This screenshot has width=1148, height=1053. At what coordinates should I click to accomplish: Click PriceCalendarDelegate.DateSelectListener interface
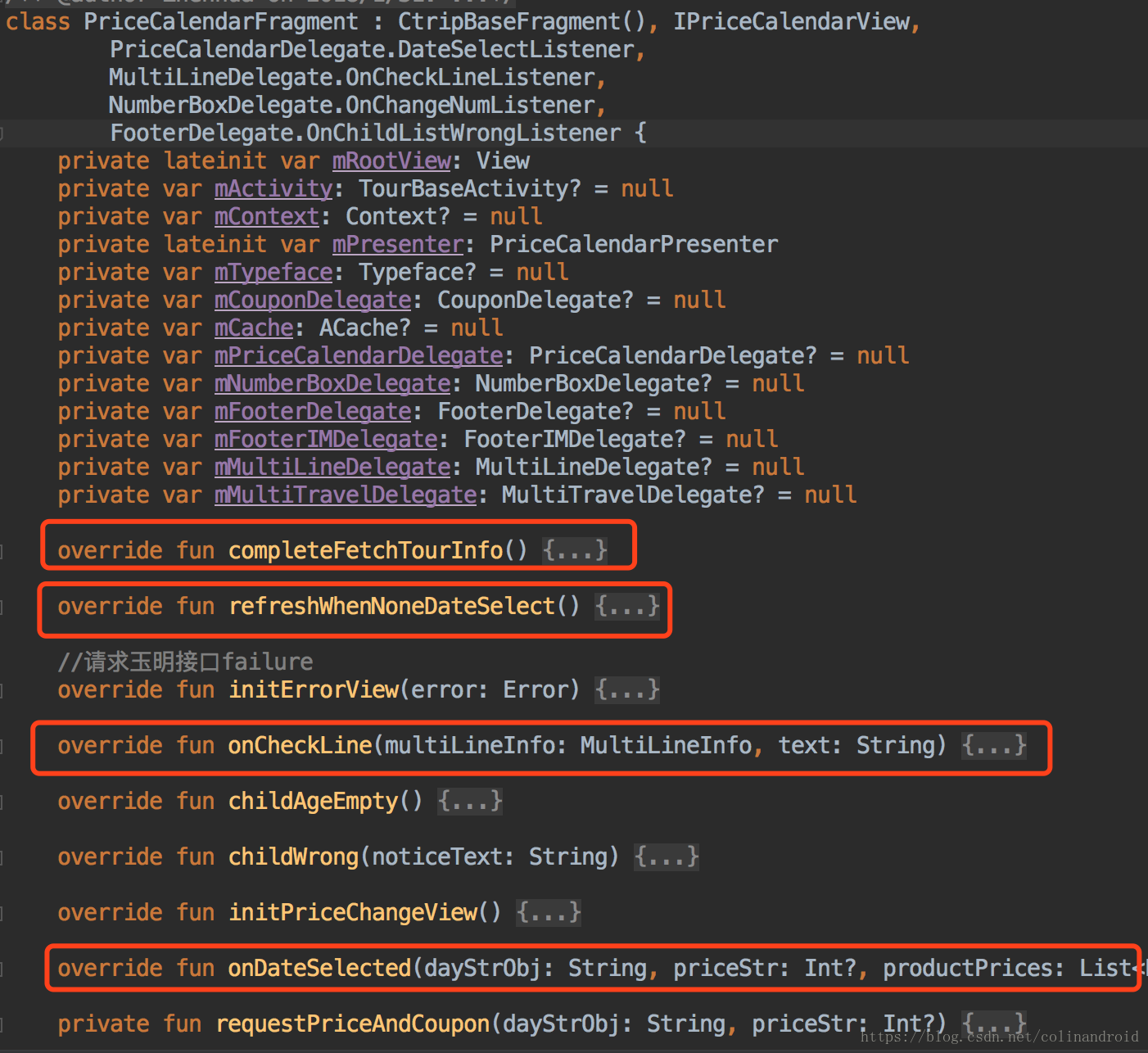pos(372,49)
